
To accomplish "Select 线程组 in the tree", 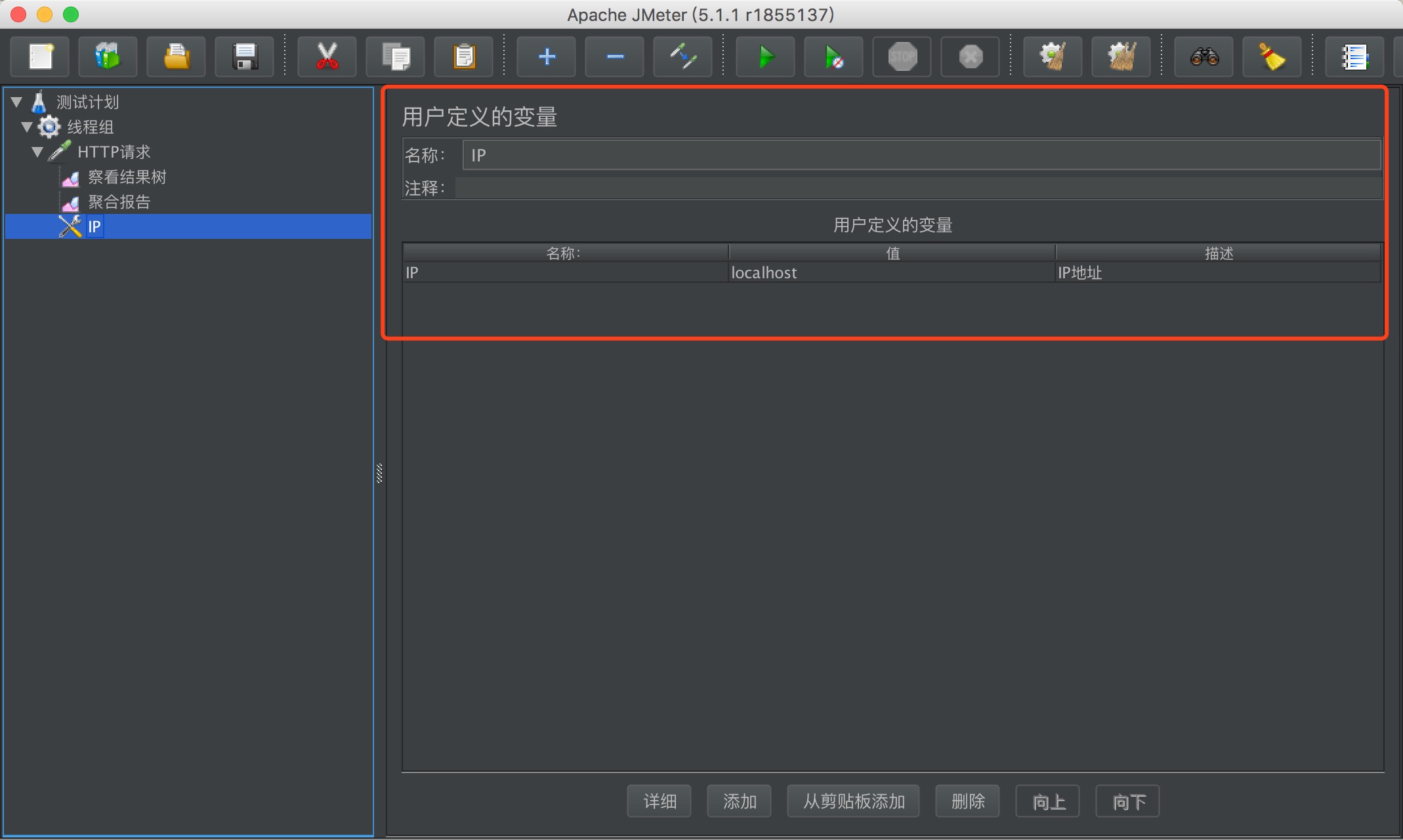I will [91, 127].
